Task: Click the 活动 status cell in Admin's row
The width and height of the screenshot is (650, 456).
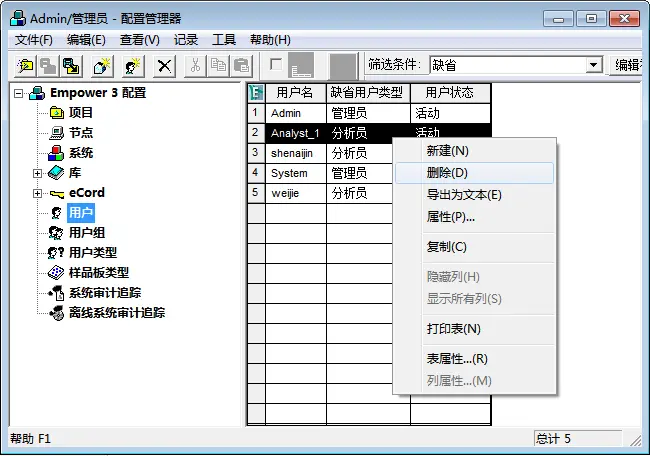Action: 451,113
